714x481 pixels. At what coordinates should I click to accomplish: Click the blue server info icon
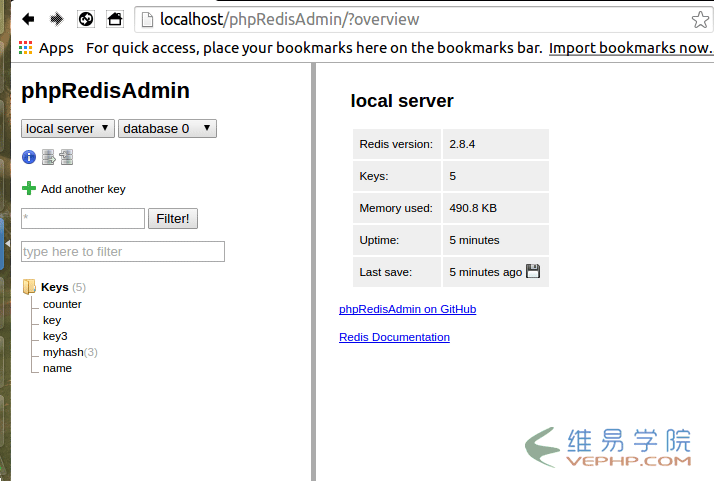point(29,157)
